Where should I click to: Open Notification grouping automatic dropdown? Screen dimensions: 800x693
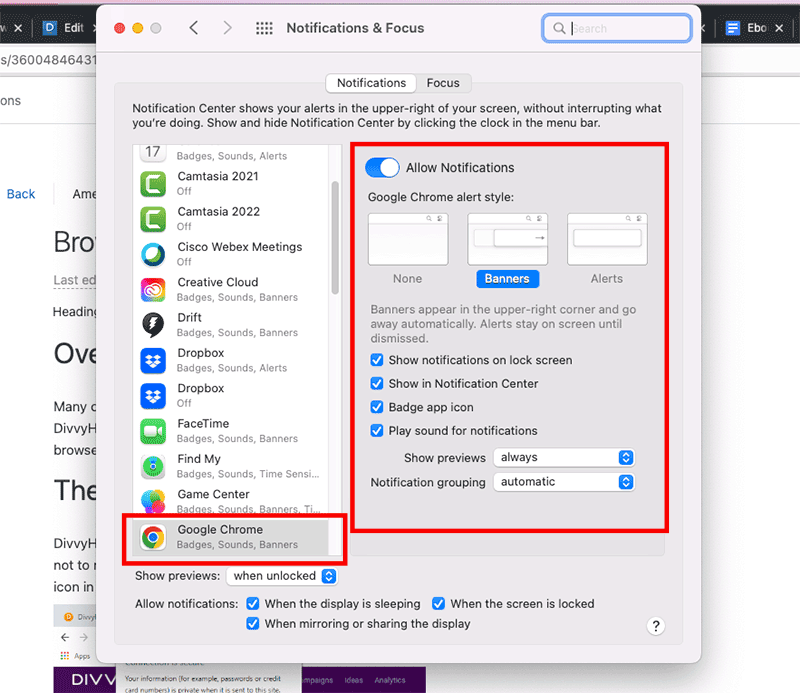564,482
